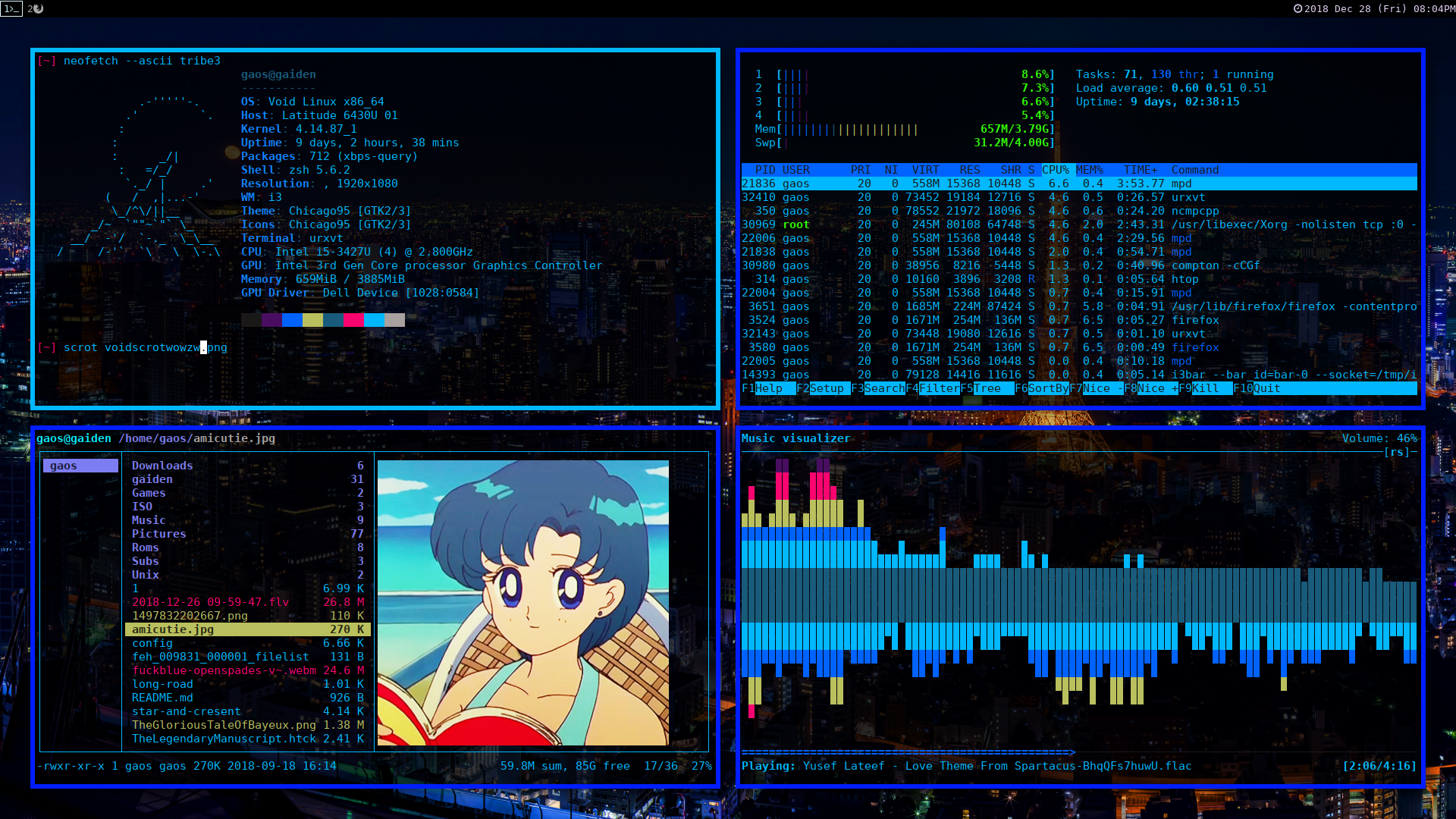Open Pictures folder in ranger

tap(247, 534)
